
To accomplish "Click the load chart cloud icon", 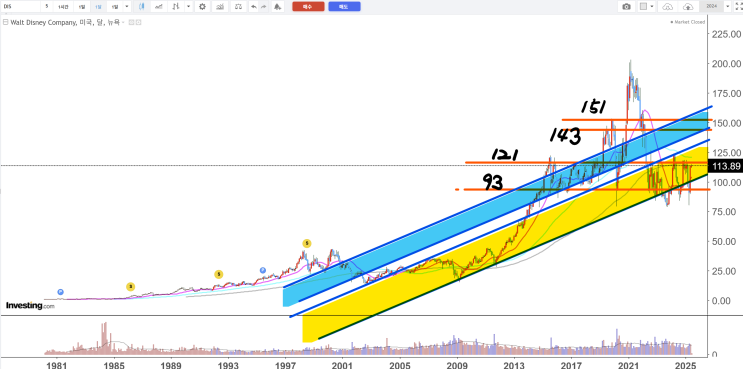I will [667, 7].
